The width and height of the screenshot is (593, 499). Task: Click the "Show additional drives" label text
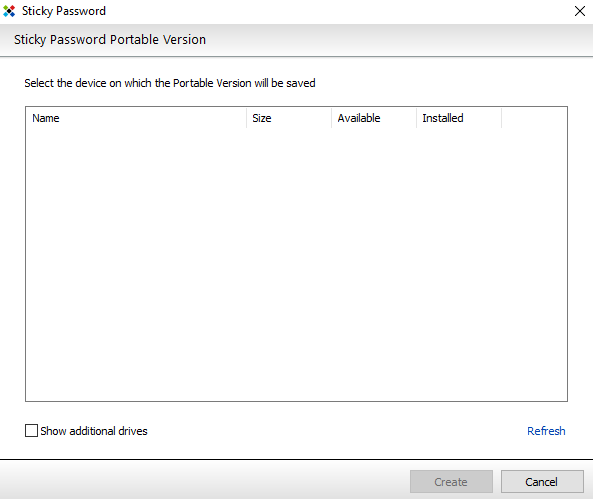click(94, 431)
